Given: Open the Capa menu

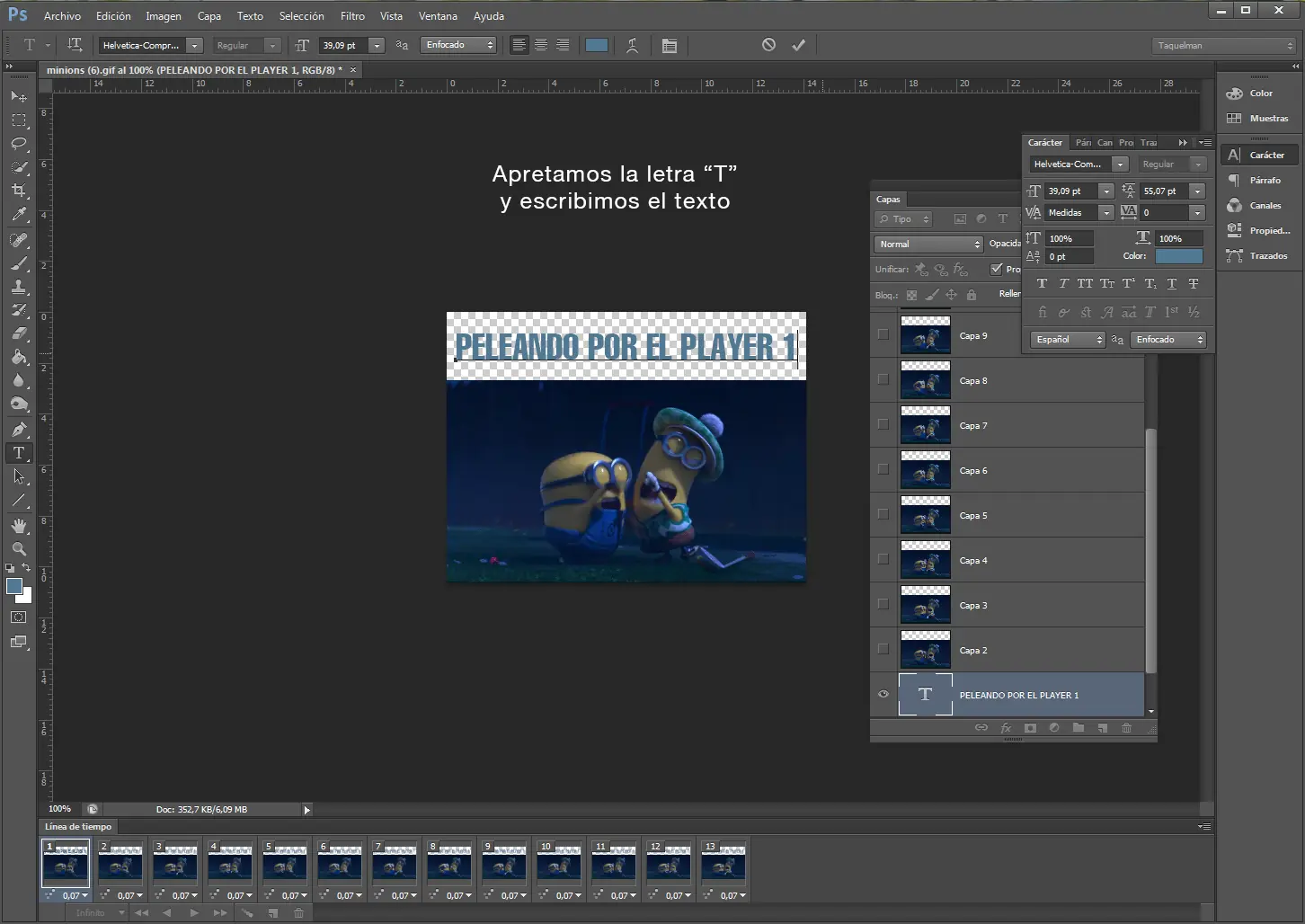Looking at the screenshot, I should pyautogui.click(x=209, y=16).
